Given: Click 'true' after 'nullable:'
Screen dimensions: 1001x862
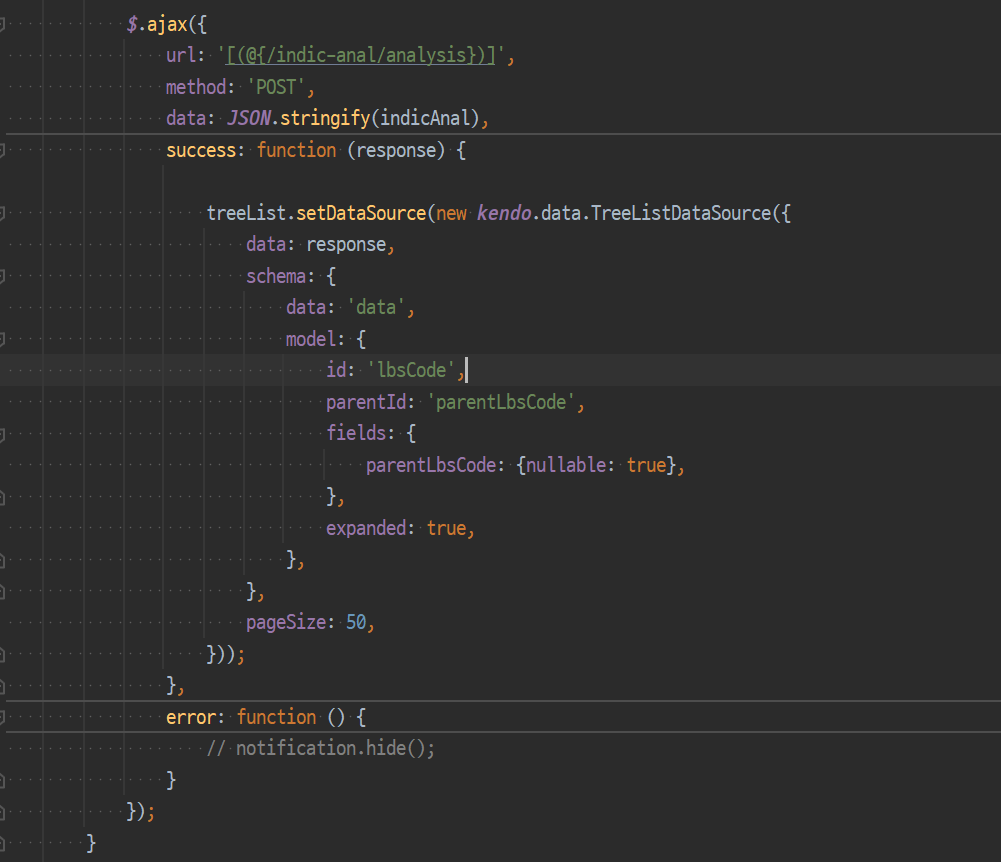Looking at the screenshot, I should pos(647,465).
